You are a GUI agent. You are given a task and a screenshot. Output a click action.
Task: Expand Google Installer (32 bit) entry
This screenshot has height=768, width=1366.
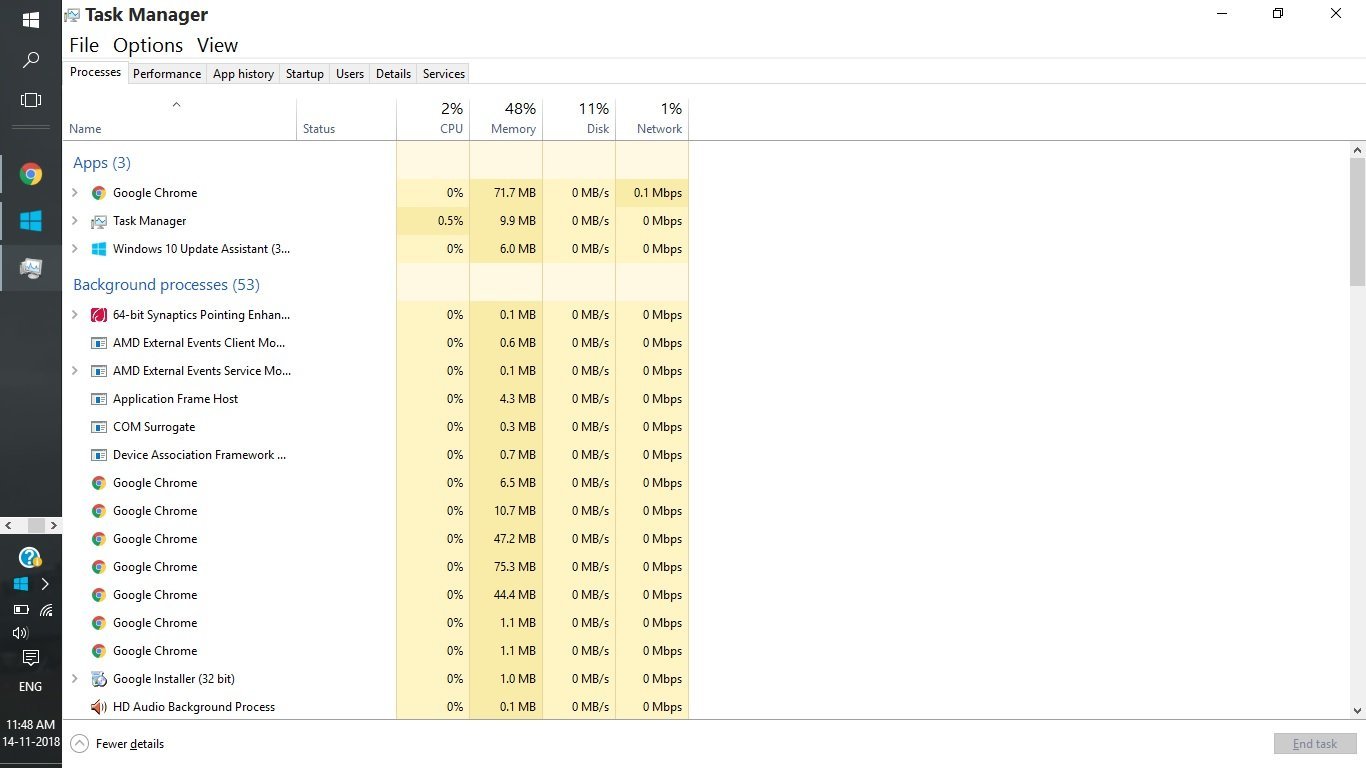pyautogui.click(x=75, y=679)
